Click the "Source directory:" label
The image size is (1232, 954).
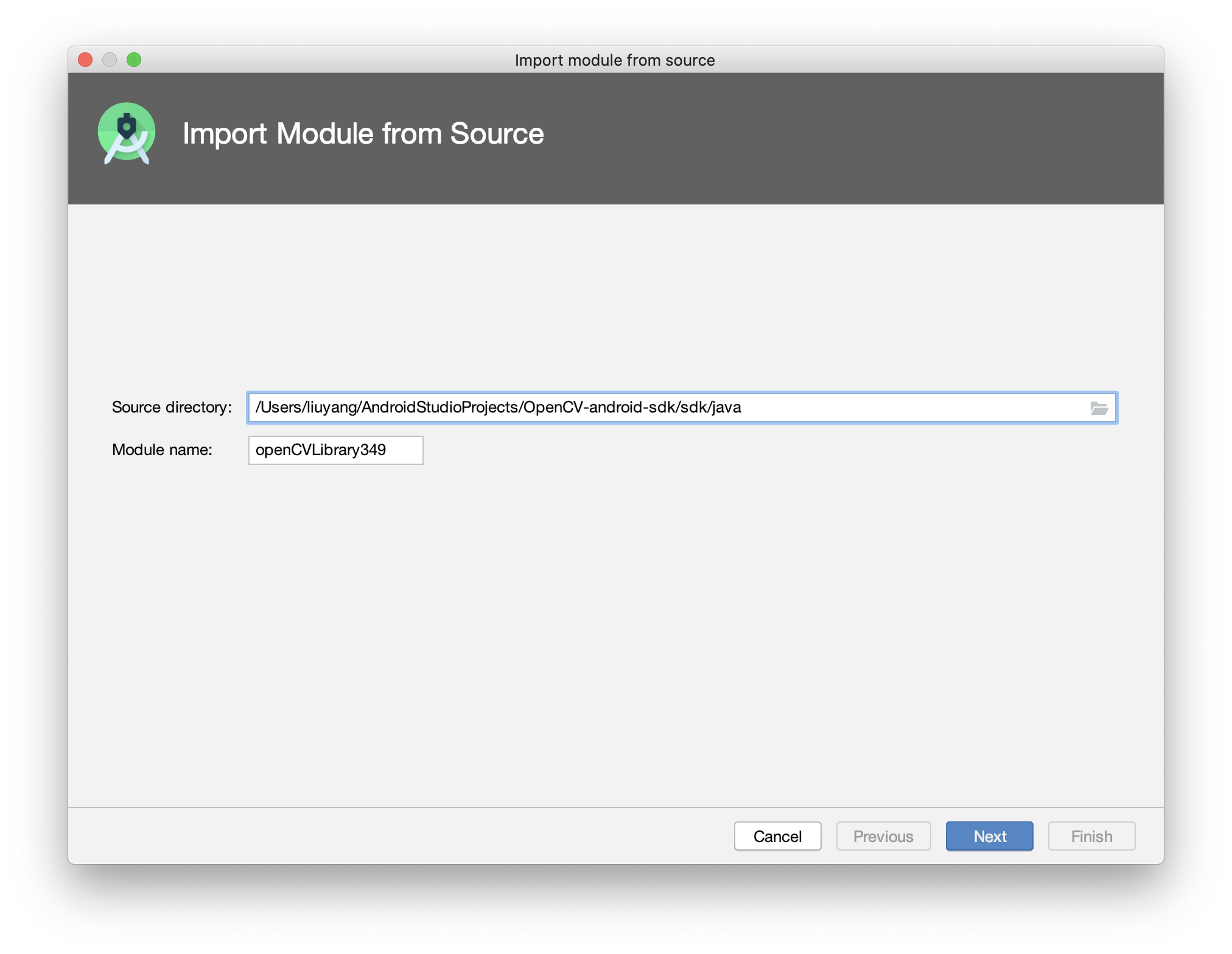click(172, 407)
